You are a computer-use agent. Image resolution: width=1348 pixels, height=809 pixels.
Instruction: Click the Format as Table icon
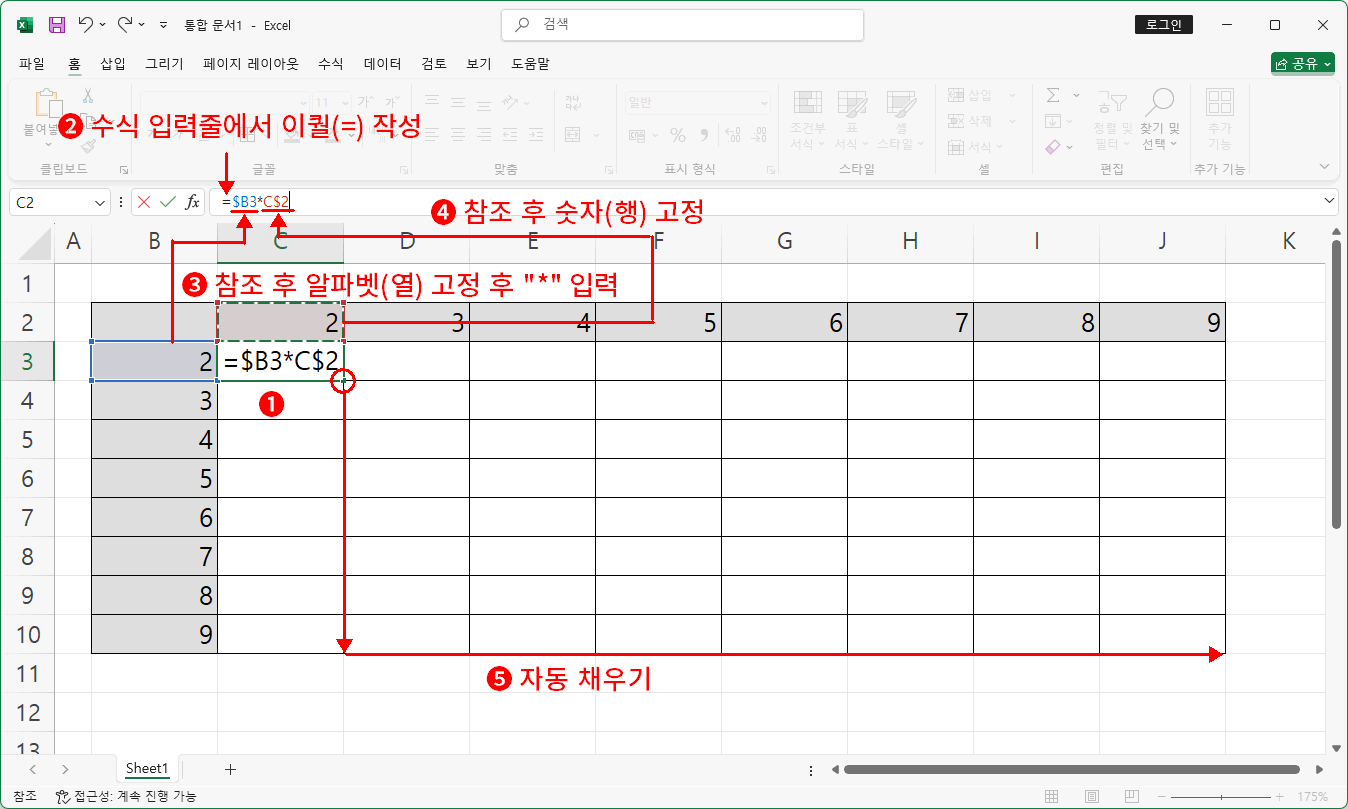pyautogui.click(x=852, y=103)
